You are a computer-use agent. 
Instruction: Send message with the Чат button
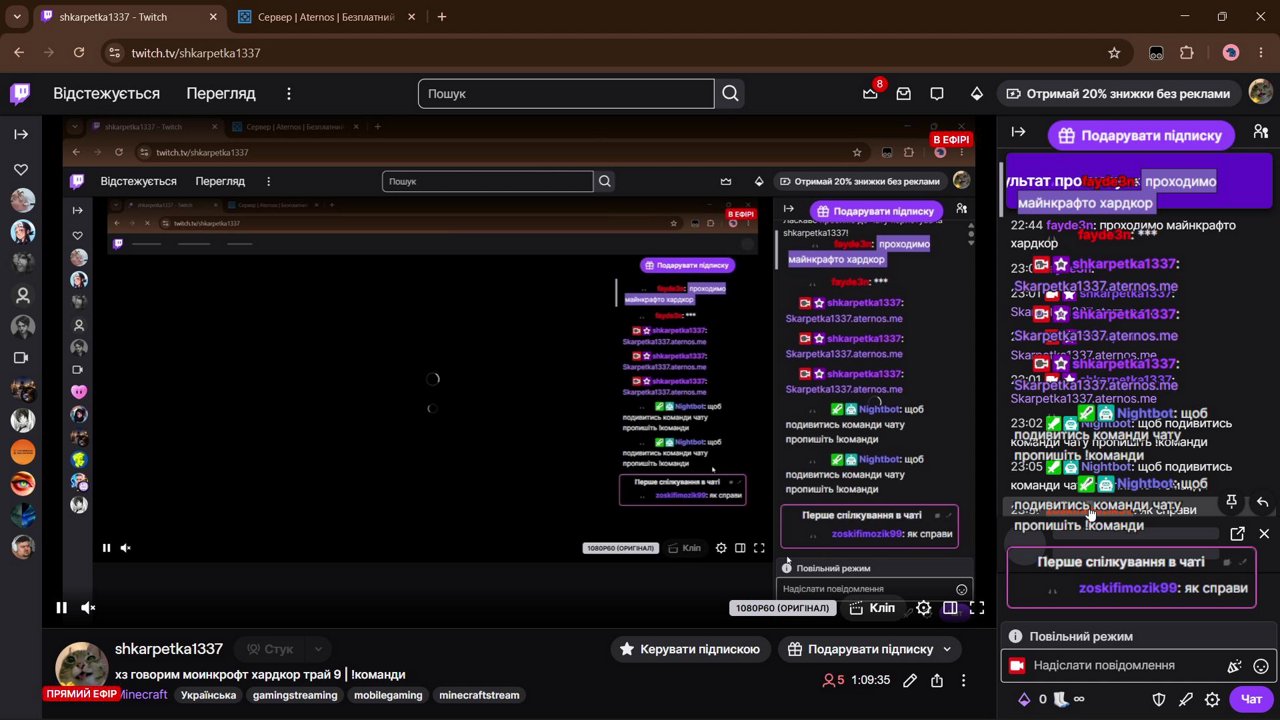[x=1251, y=699]
